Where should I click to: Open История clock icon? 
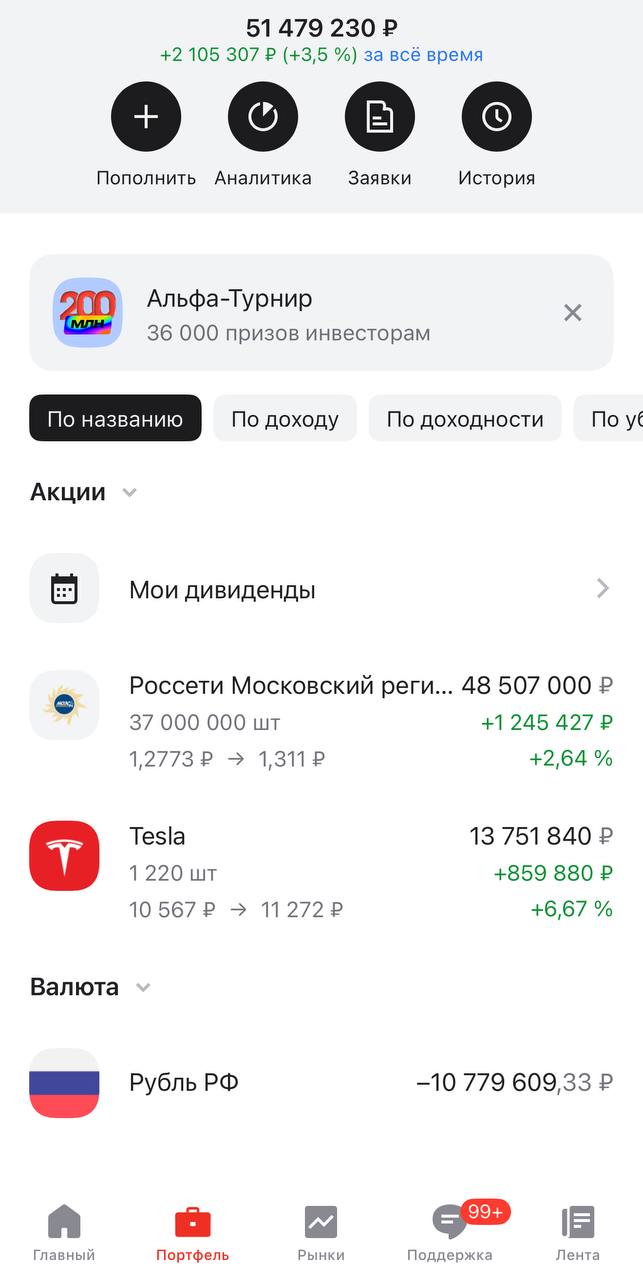[x=497, y=117]
